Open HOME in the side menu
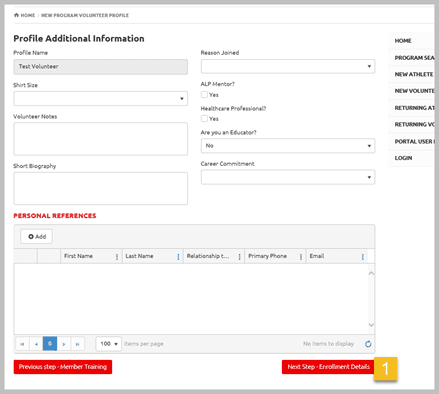 (412, 41)
